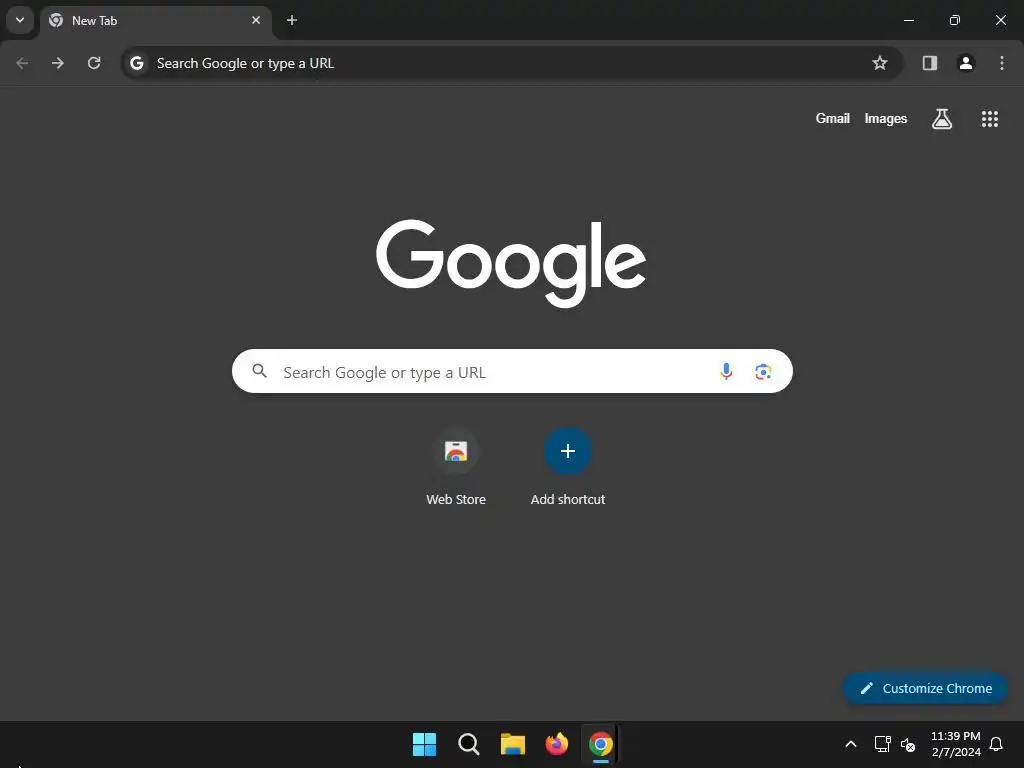The height and width of the screenshot is (768, 1024).
Task: Open the tab search dropdown arrow
Action: pos(20,20)
